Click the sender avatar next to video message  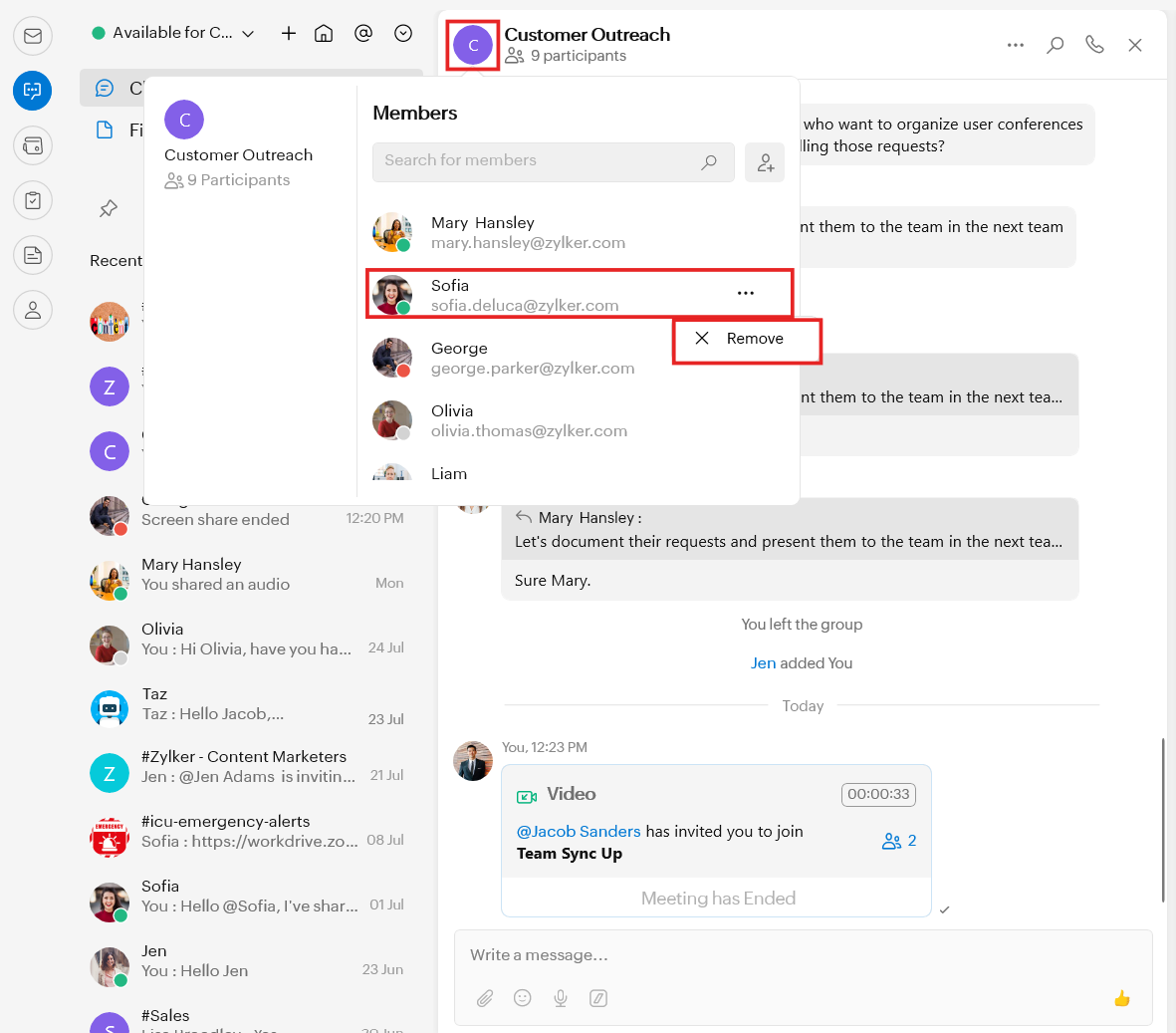(x=473, y=761)
